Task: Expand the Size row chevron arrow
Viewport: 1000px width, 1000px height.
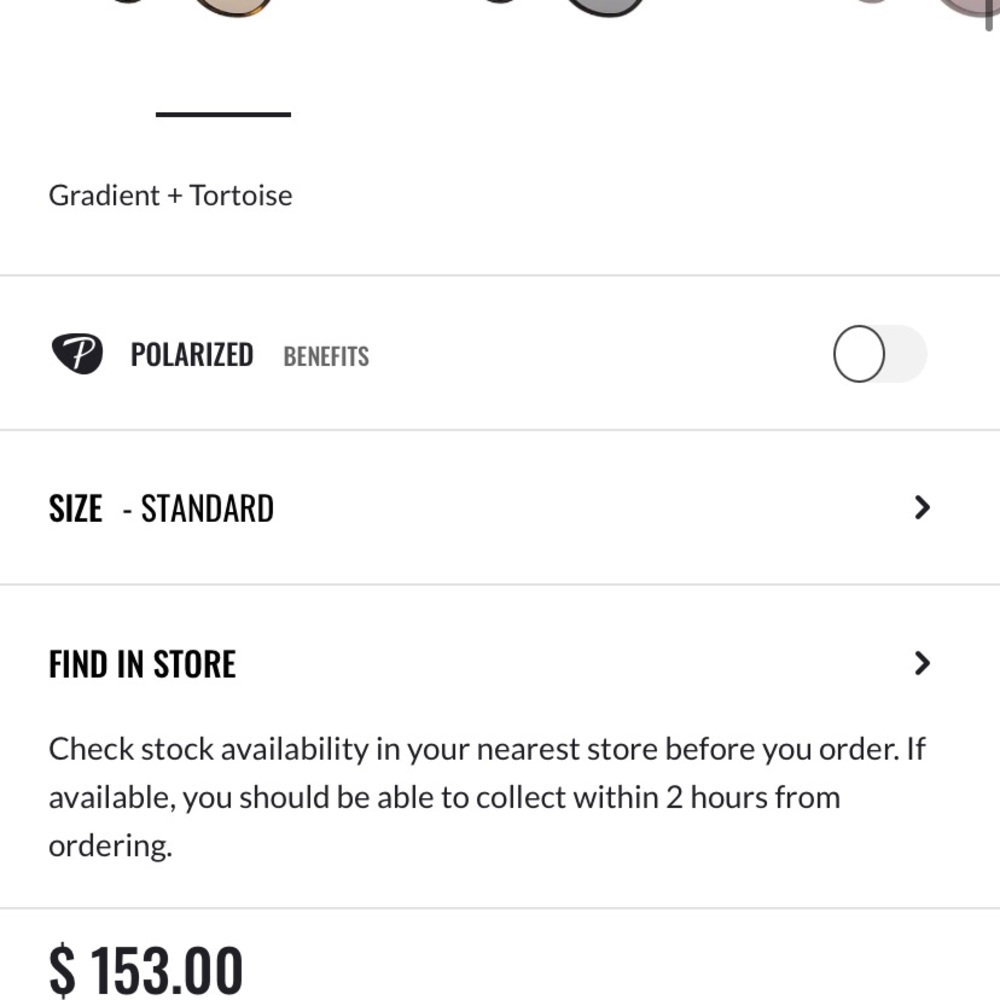Action: pos(922,508)
